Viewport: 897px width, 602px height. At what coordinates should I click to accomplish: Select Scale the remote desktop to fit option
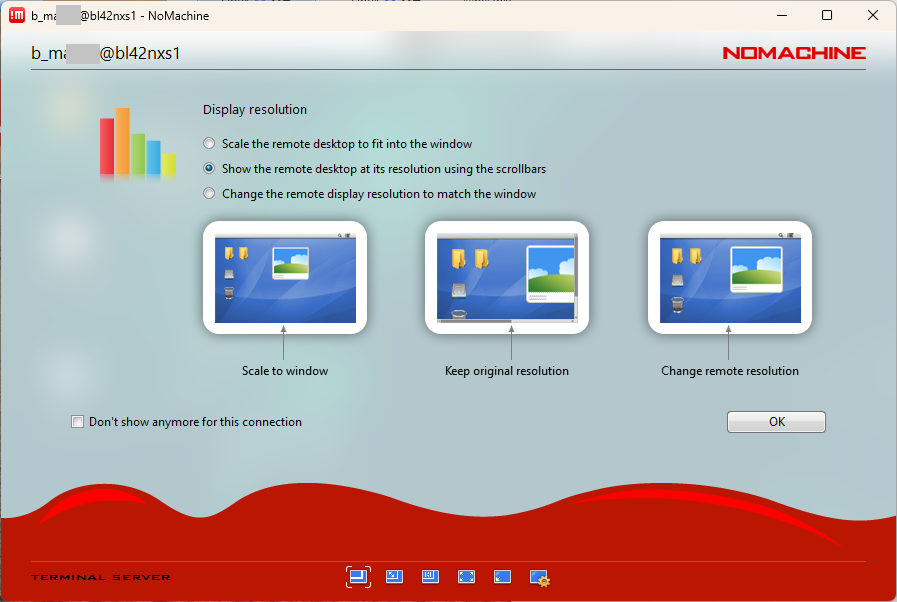coord(209,144)
